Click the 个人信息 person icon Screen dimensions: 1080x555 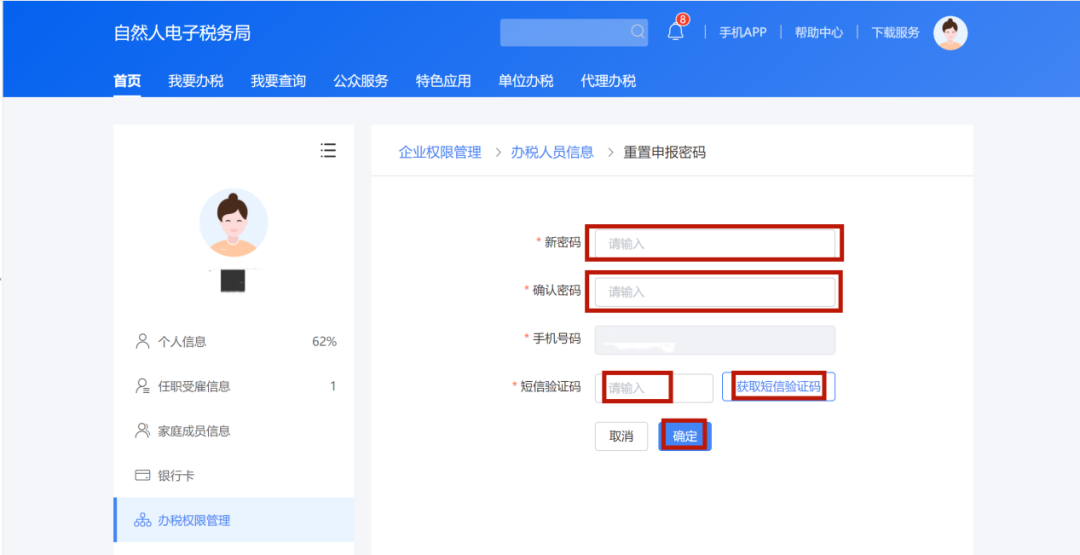pos(143,342)
